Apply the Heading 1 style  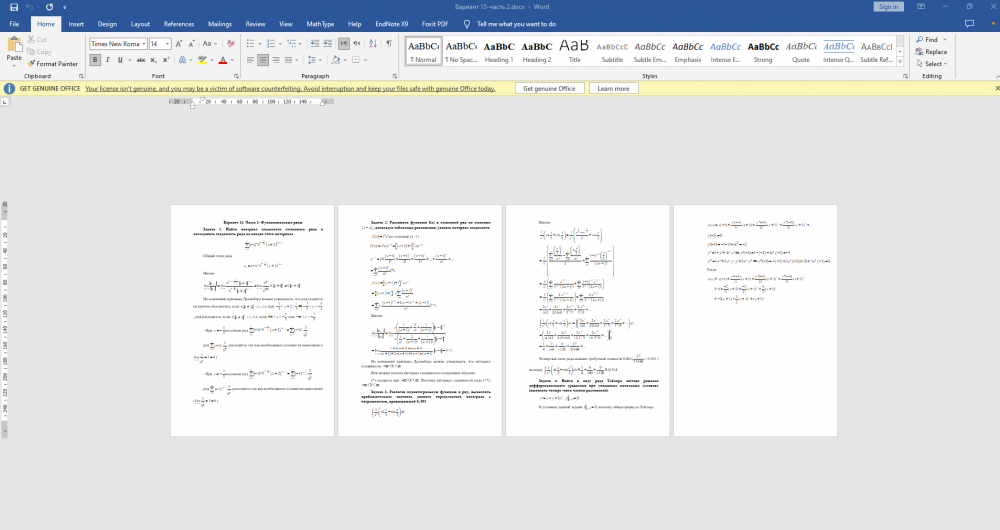[x=499, y=51]
